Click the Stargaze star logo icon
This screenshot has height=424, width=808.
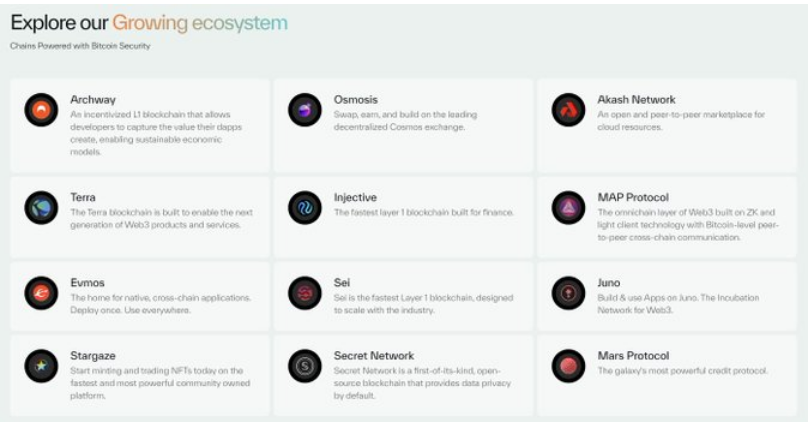[41, 366]
